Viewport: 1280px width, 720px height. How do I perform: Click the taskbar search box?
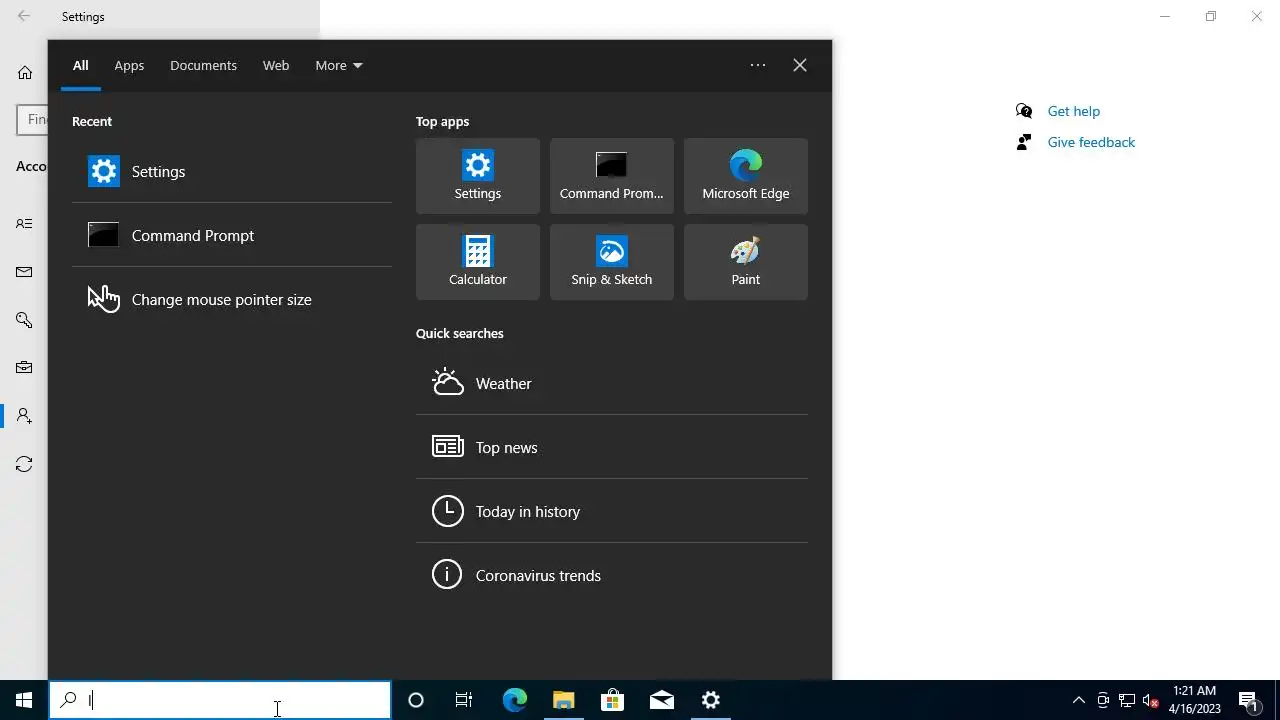click(x=220, y=700)
